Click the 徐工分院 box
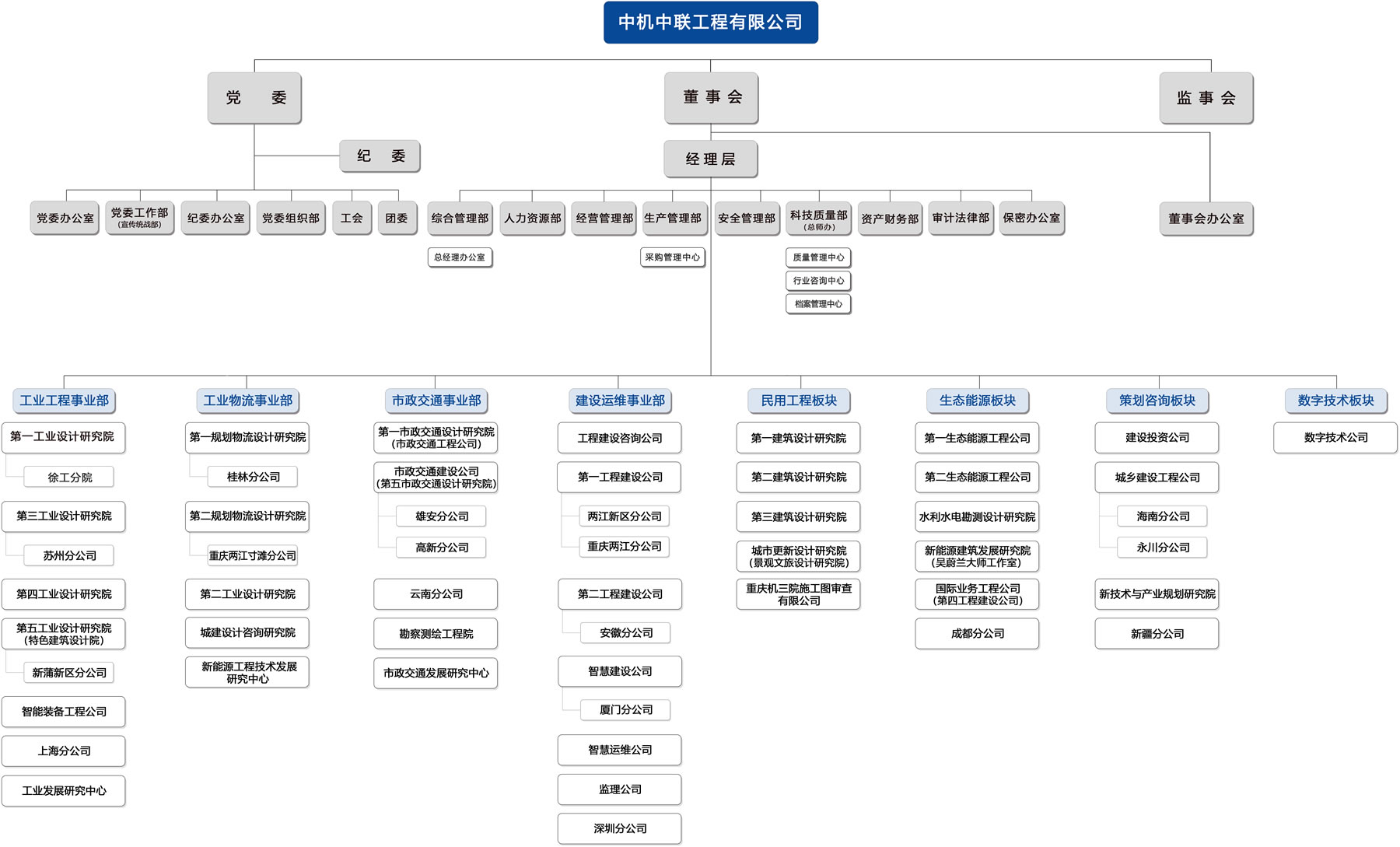Image resolution: width=1400 pixels, height=847 pixels. click(69, 478)
